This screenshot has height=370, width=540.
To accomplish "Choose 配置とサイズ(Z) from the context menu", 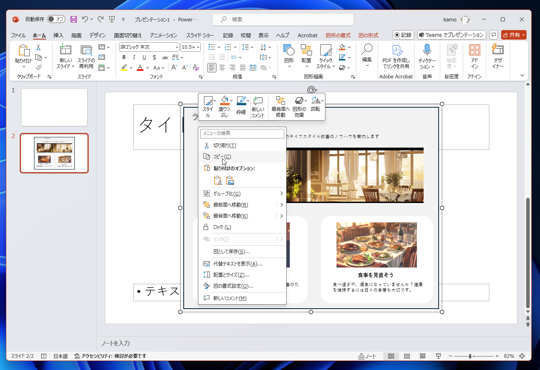I will (x=242, y=275).
